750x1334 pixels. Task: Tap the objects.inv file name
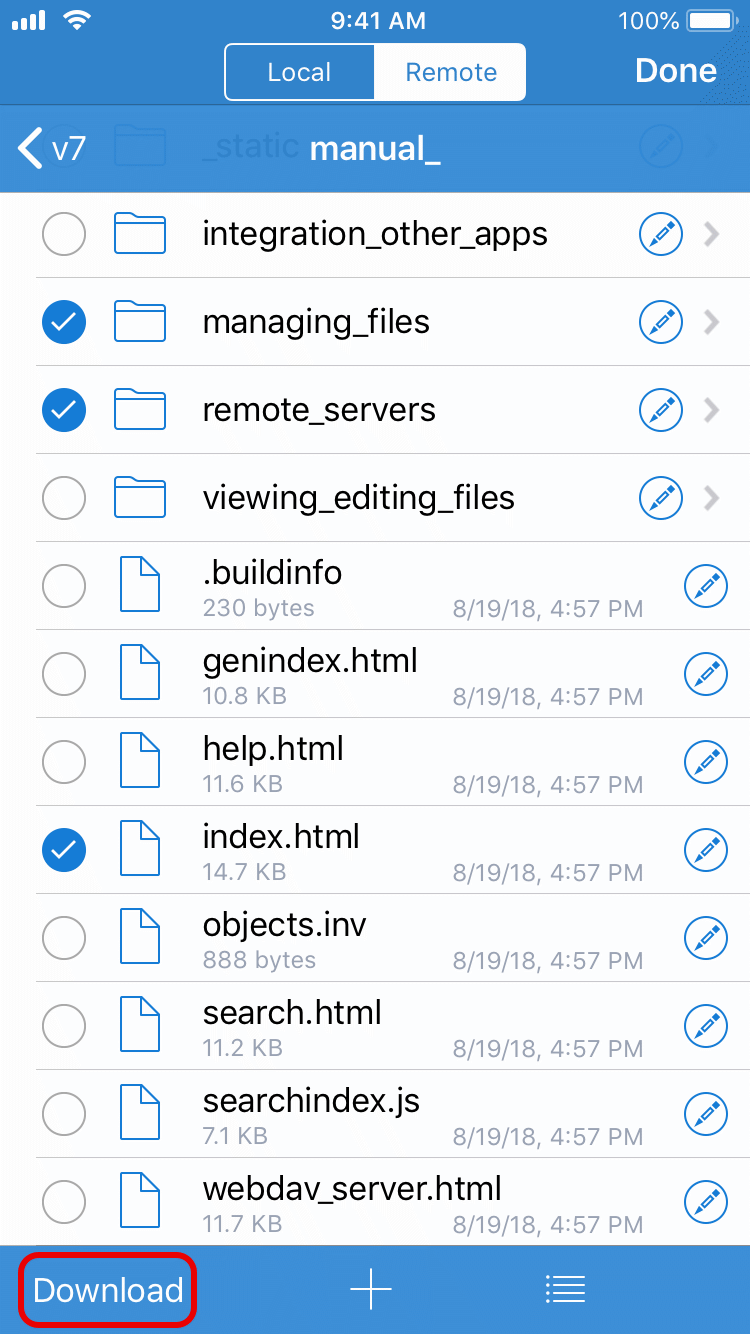pyautogui.click(x=284, y=925)
